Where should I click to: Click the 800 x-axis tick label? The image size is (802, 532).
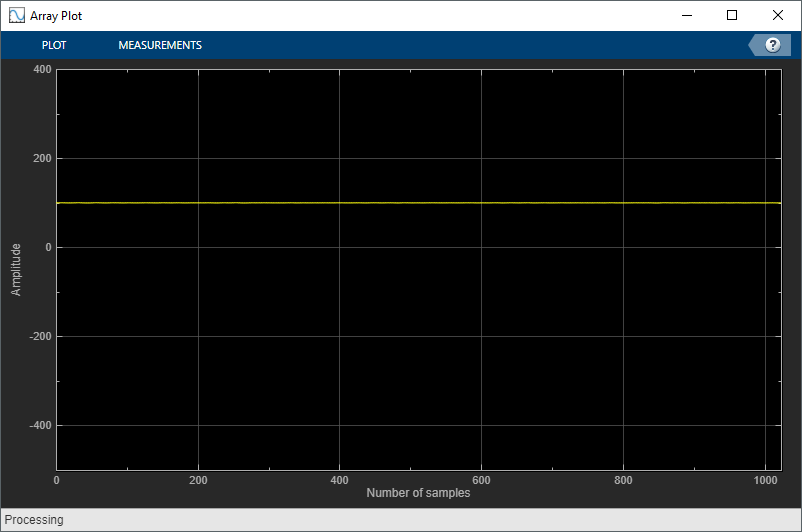coord(623,480)
